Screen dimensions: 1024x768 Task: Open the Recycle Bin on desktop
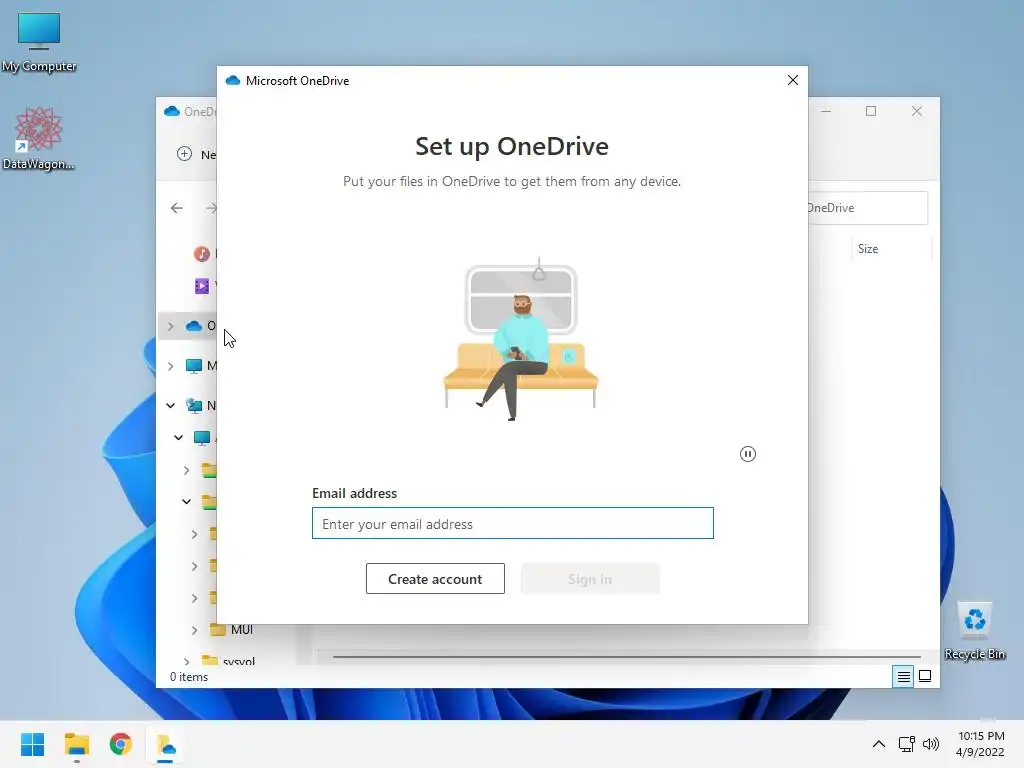(974, 631)
